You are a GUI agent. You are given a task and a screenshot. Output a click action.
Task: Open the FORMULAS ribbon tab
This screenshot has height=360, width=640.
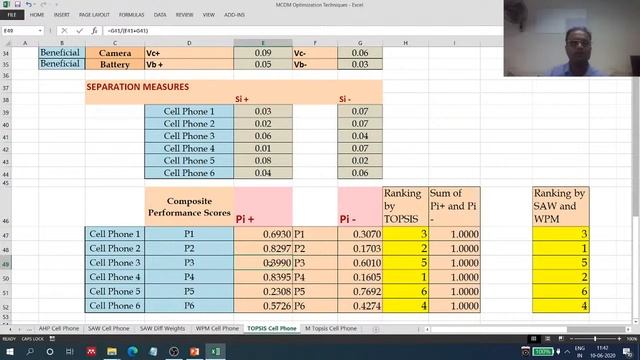(x=131, y=15)
